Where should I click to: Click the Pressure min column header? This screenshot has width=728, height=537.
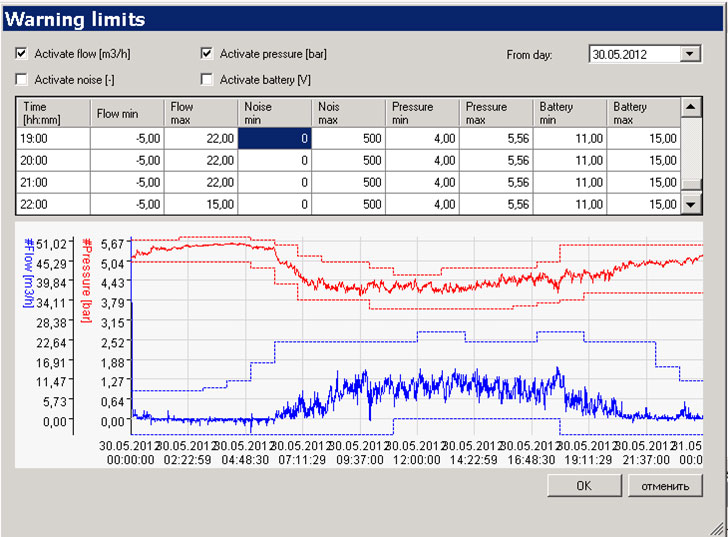pyautogui.click(x=422, y=113)
